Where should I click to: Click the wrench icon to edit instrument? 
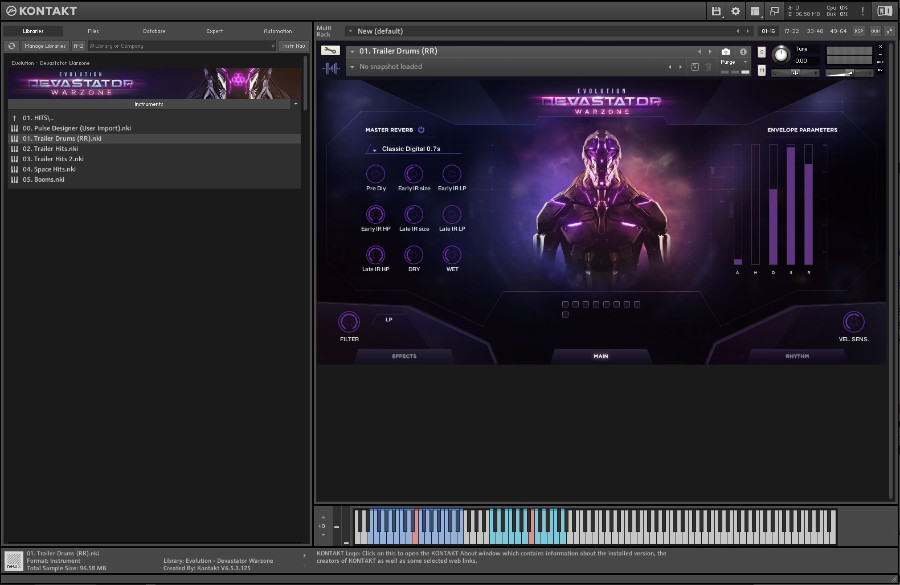pyautogui.click(x=330, y=51)
